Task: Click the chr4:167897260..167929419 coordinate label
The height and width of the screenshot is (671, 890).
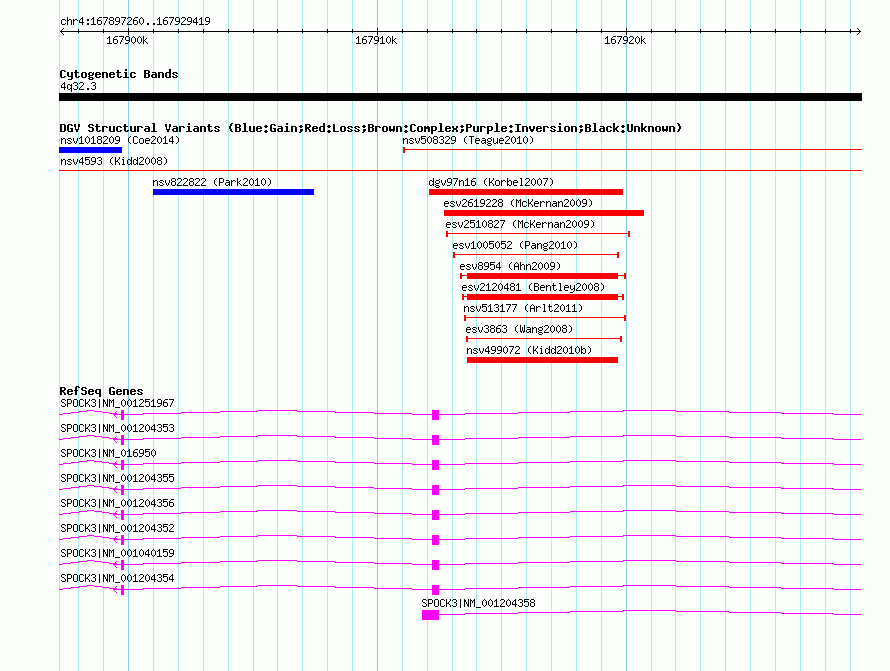Action: point(135,21)
